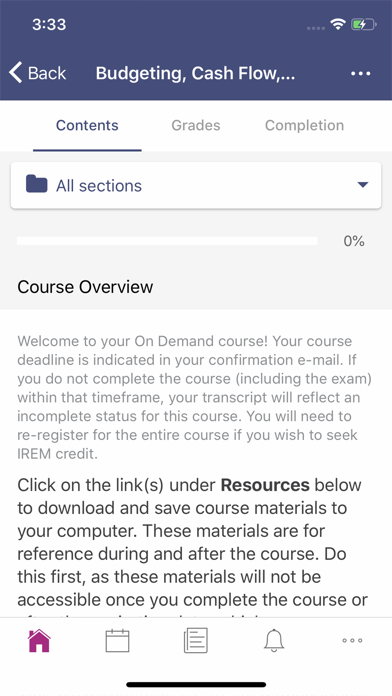Image resolution: width=392 pixels, height=696 pixels.
Task: Switch to the Grades tab
Action: 196,126
